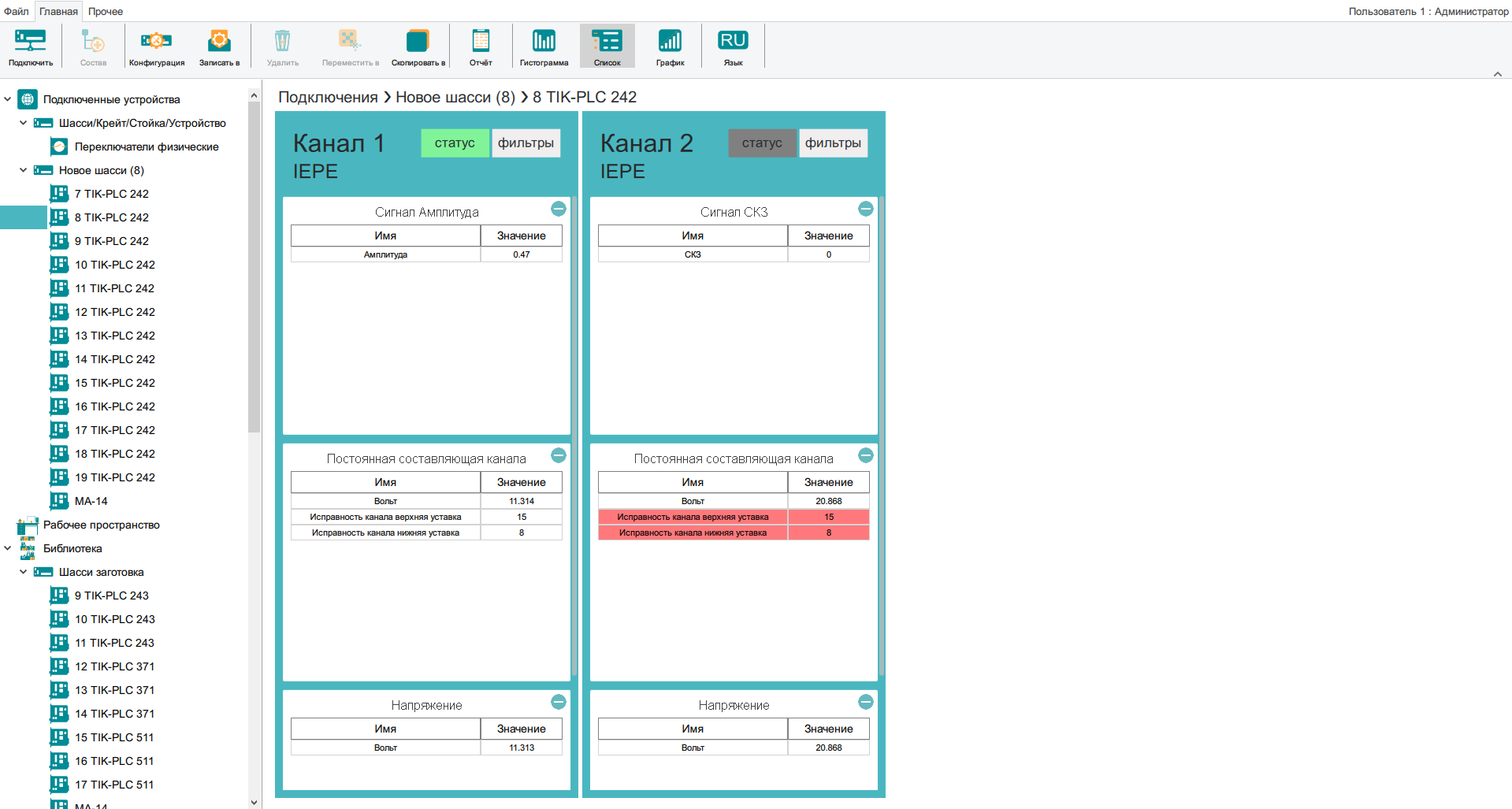This screenshot has height=809, width=1512.
Task: Click the Скопировать в icon
Action: [x=418, y=46]
